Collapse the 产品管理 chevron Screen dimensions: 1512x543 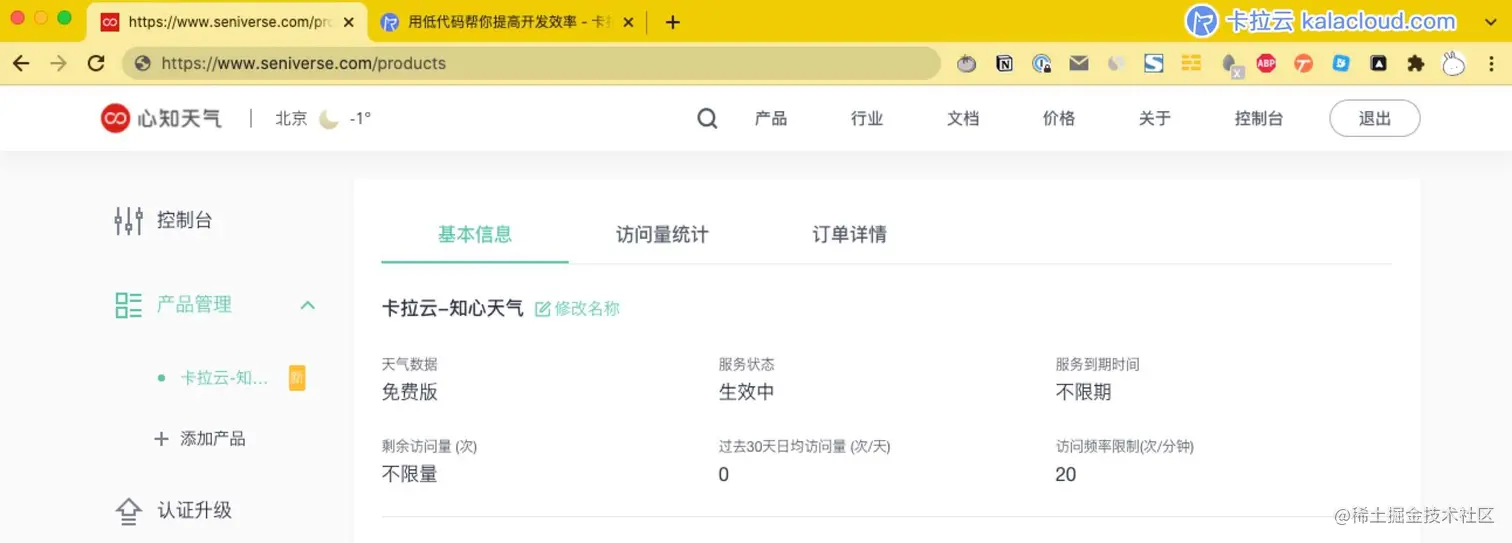coord(308,305)
